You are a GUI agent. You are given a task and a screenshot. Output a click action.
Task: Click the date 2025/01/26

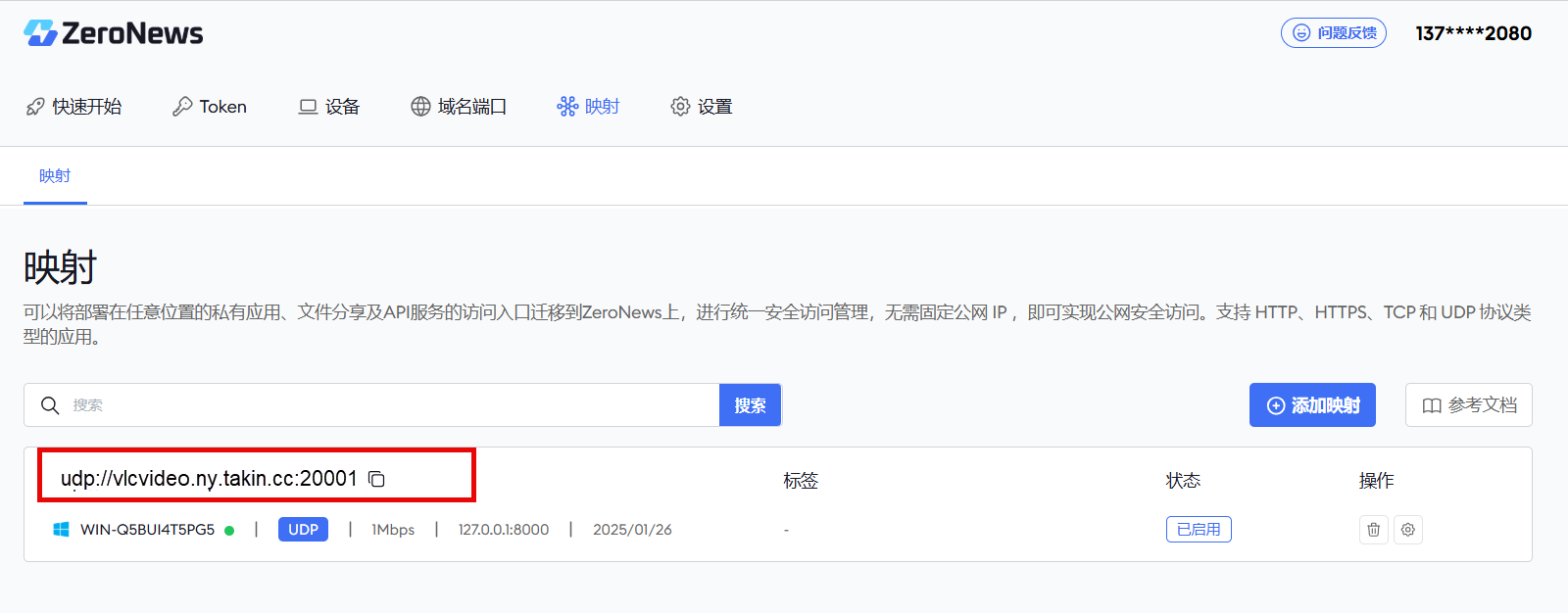pyautogui.click(x=632, y=530)
